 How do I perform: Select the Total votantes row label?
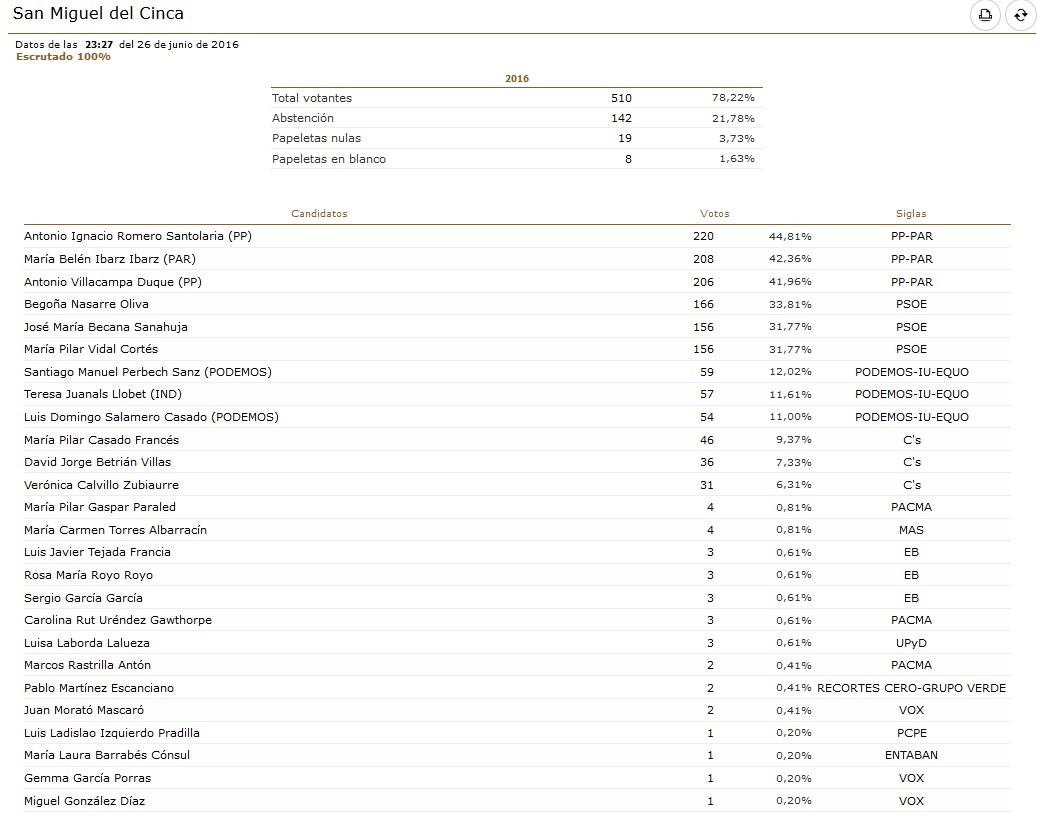tap(311, 98)
